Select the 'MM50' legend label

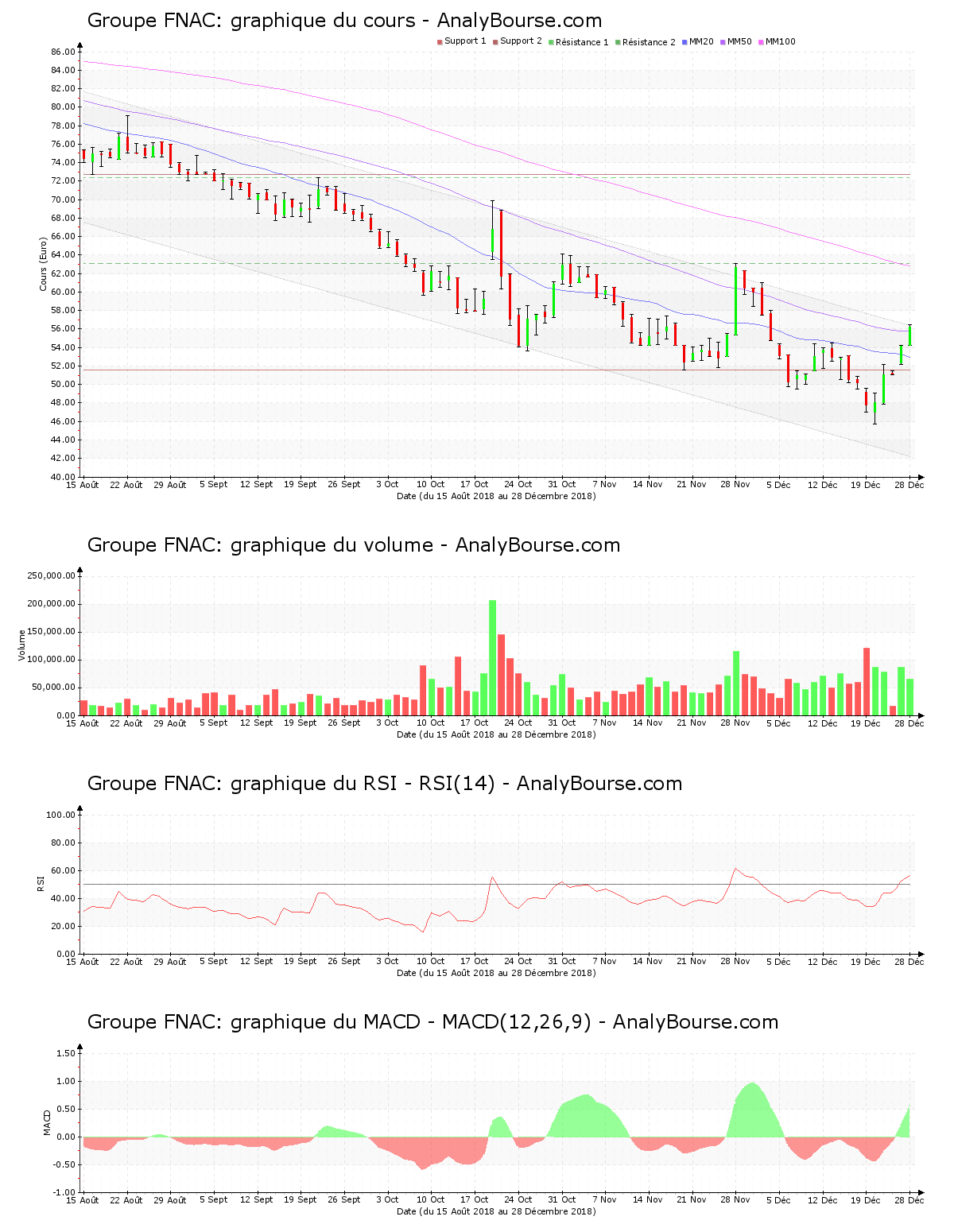tap(739, 41)
